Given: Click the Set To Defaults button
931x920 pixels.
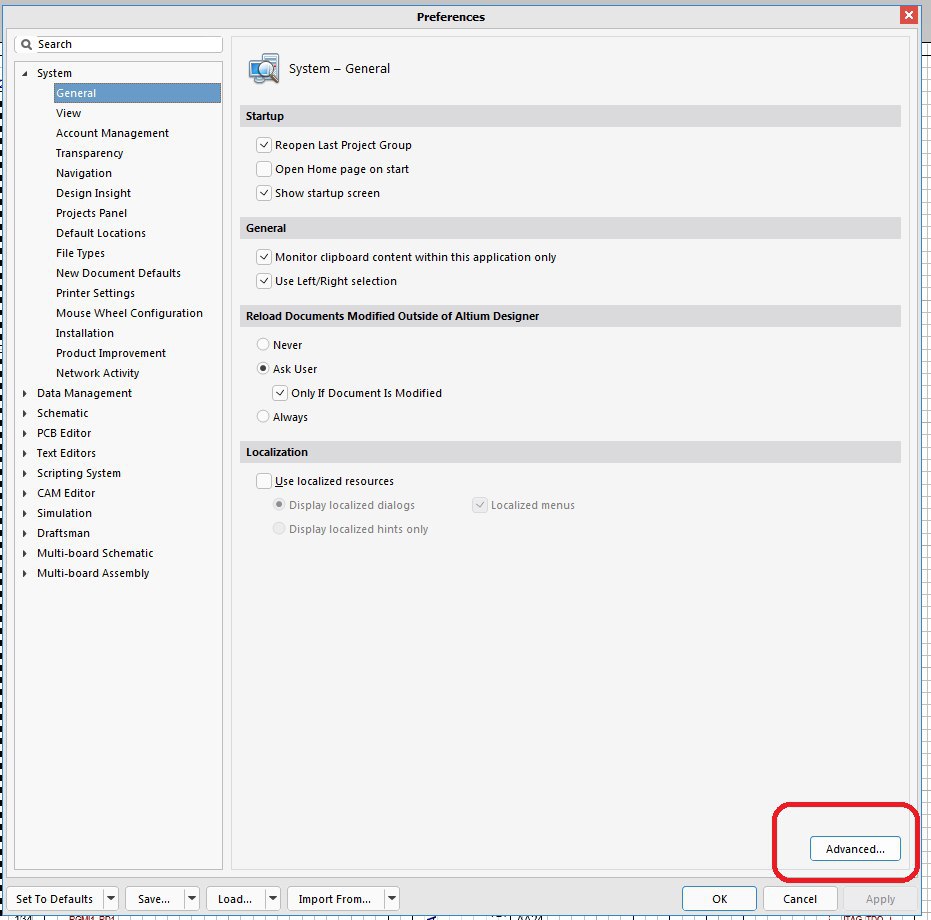Looking at the screenshot, I should coord(55,899).
